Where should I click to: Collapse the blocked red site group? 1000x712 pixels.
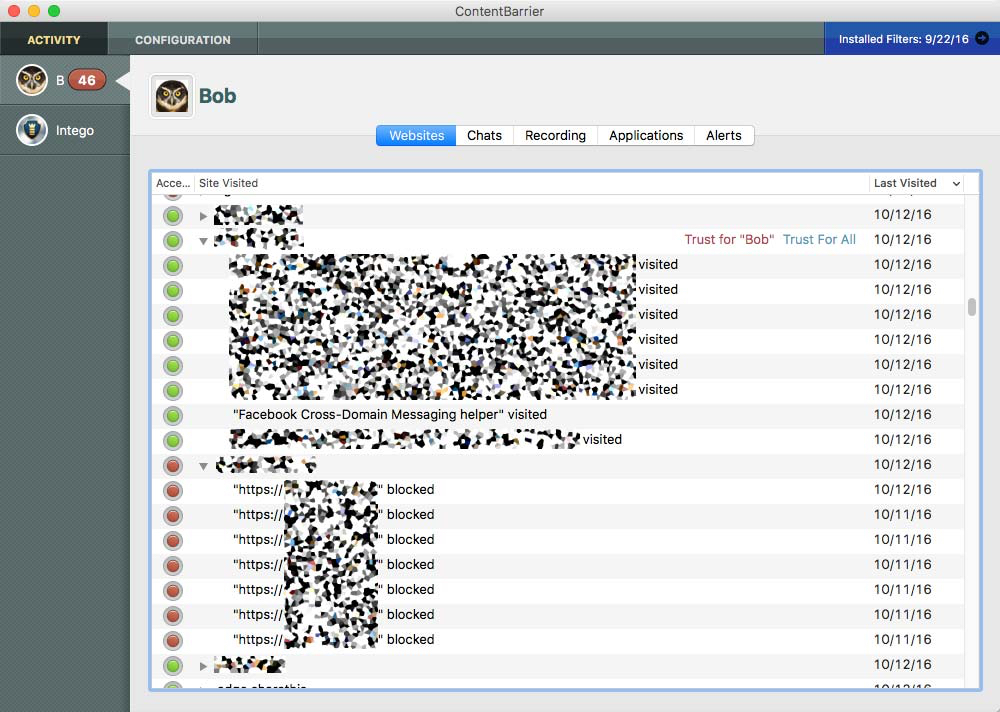coord(203,466)
